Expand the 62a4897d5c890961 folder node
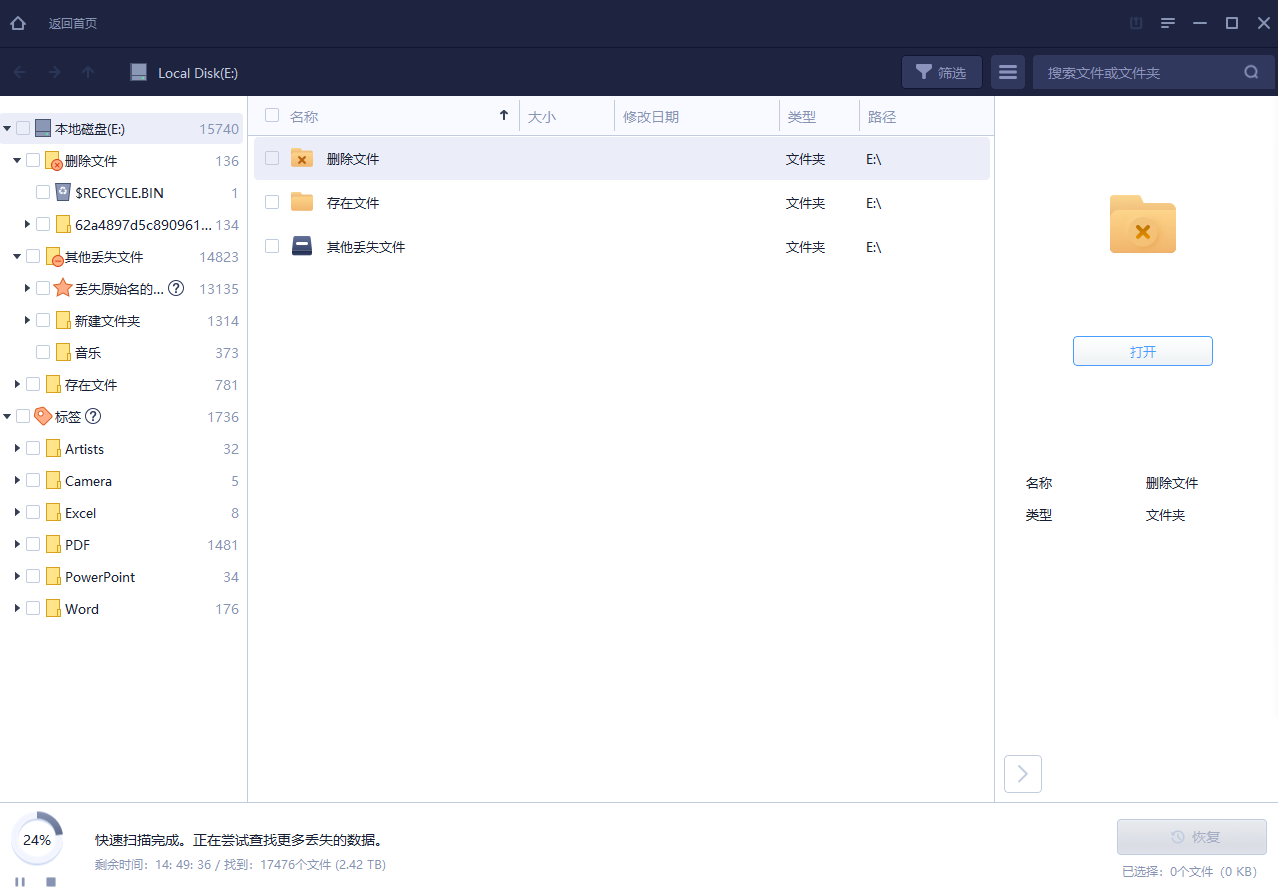 point(28,224)
